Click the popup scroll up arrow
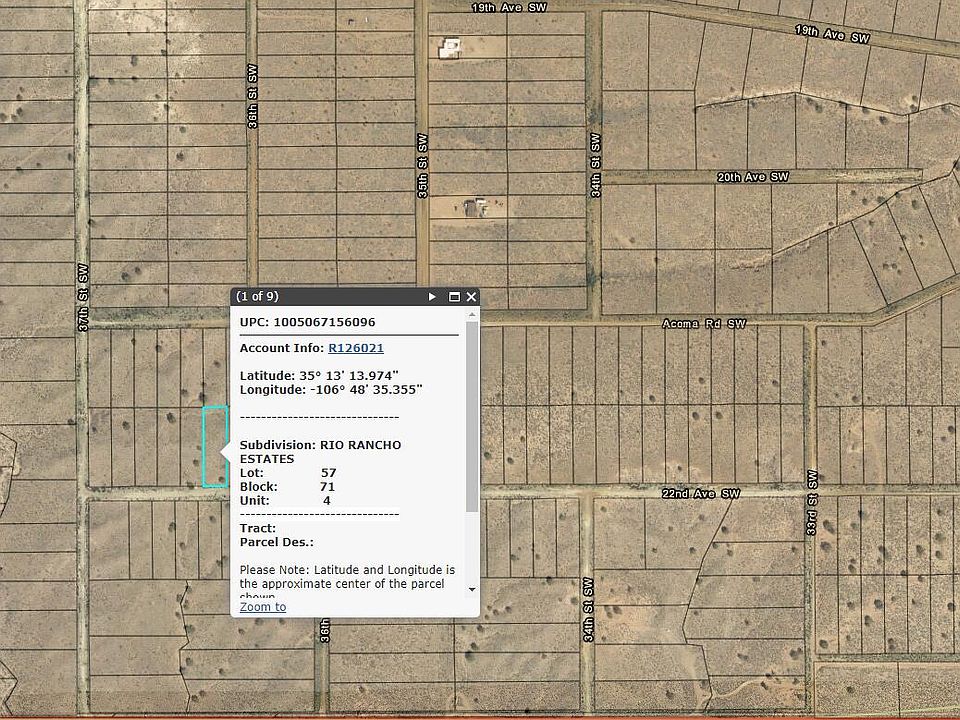The height and width of the screenshot is (720, 960). [x=472, y=315]
